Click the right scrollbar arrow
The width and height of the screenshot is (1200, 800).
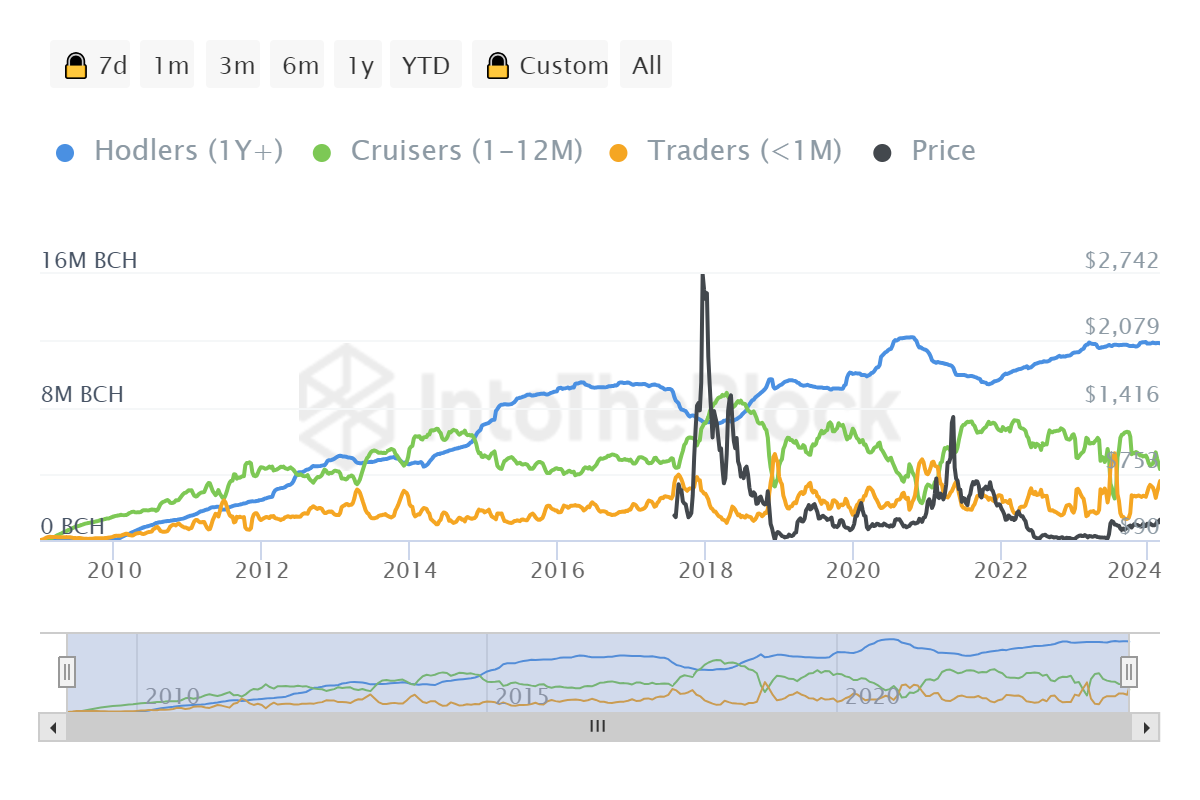(1148, 727)
